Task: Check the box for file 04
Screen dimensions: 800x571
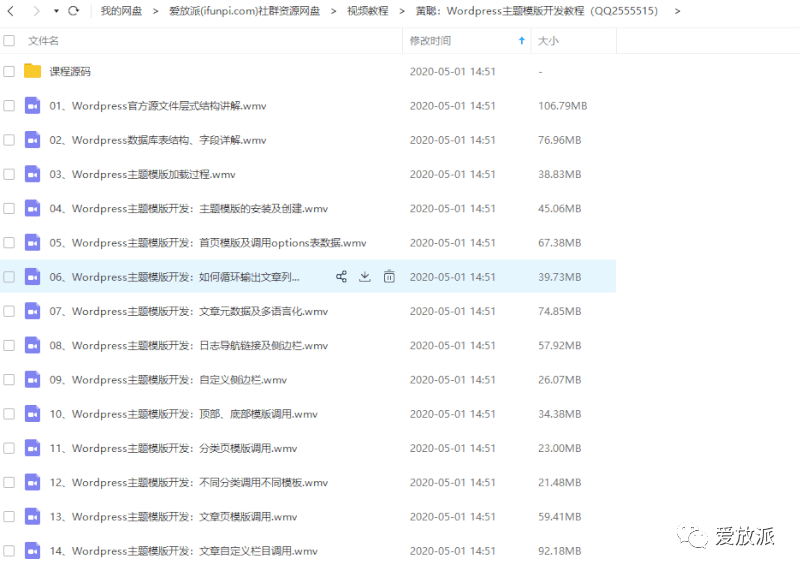Action: tap(9, 208)
